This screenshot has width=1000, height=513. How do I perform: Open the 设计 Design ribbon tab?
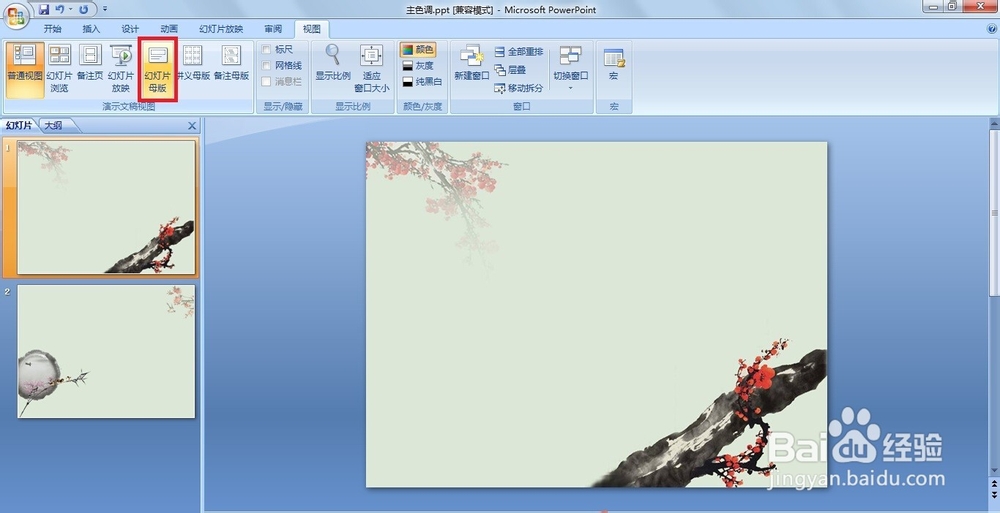pos(130,29)
